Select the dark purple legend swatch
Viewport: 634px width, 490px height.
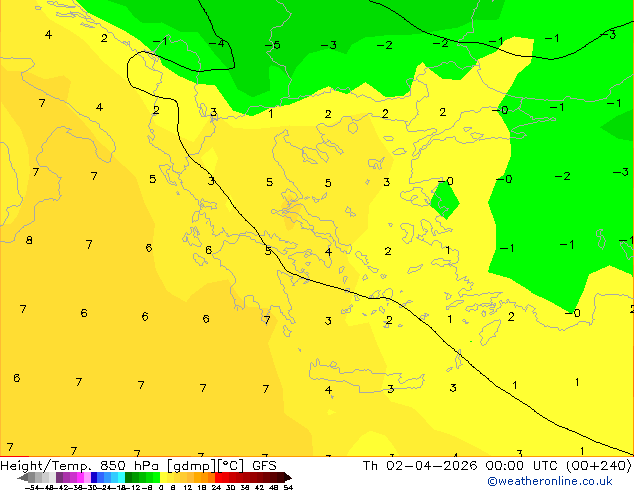click(x=59, y=477)
